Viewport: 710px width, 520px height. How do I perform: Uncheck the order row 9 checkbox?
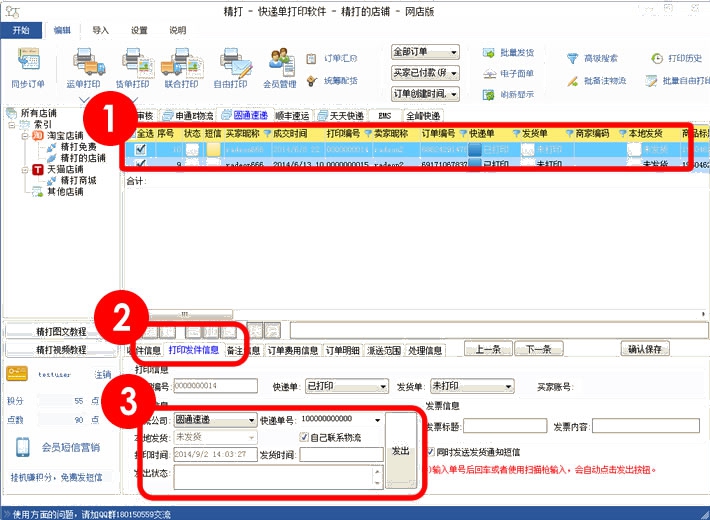(x=140, y=164)
